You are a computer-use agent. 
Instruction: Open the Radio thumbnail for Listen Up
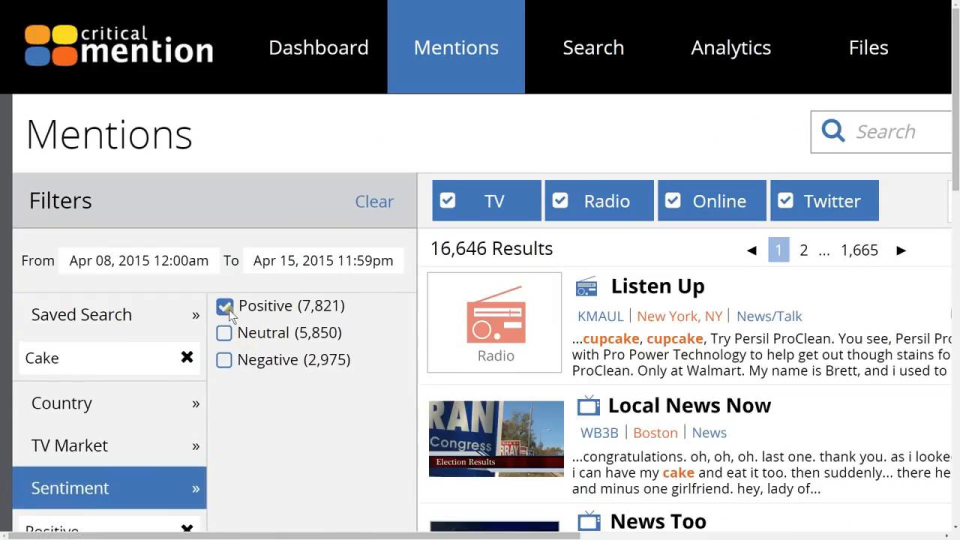click(x=495, y=323)
